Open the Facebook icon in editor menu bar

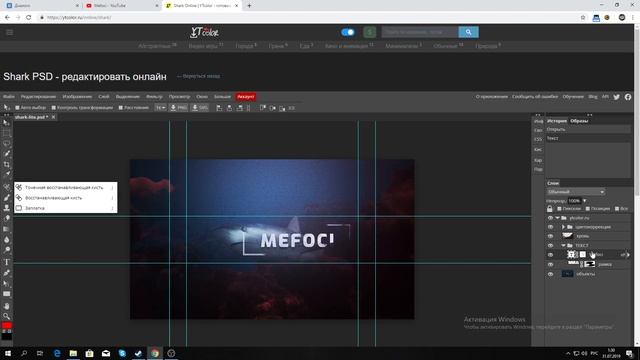628,97
